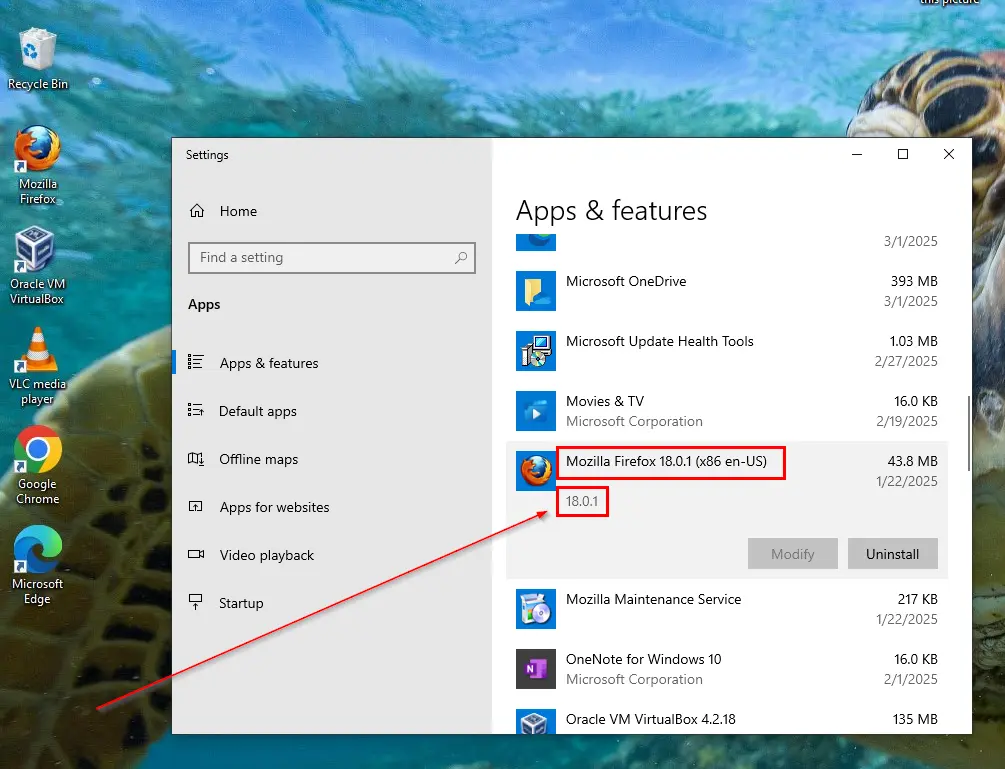Select the VLC media player desktop shortcut

(37, 365)
